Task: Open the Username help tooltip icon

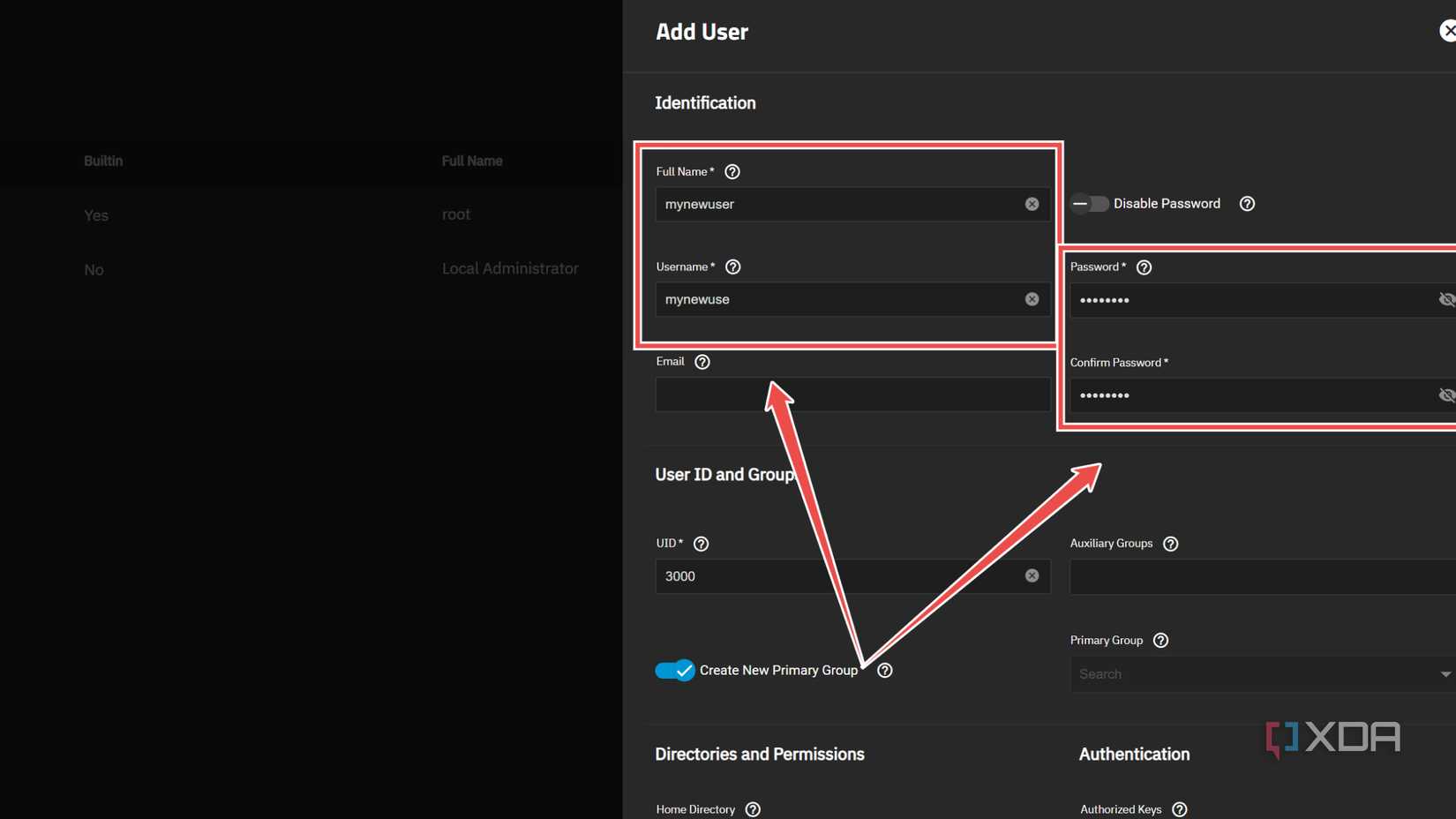Action: tap(733, 267)
